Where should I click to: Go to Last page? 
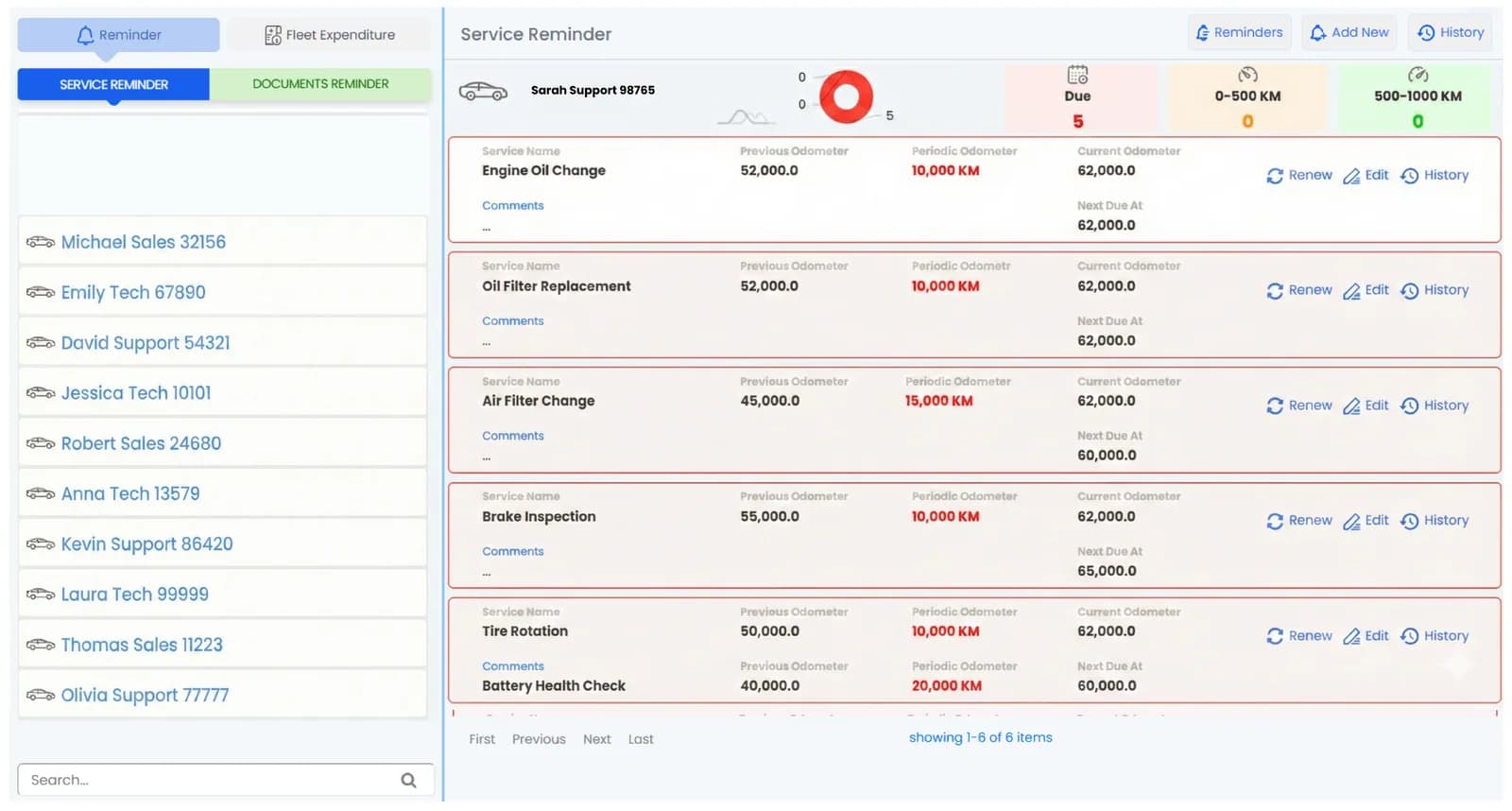point(641,739)
